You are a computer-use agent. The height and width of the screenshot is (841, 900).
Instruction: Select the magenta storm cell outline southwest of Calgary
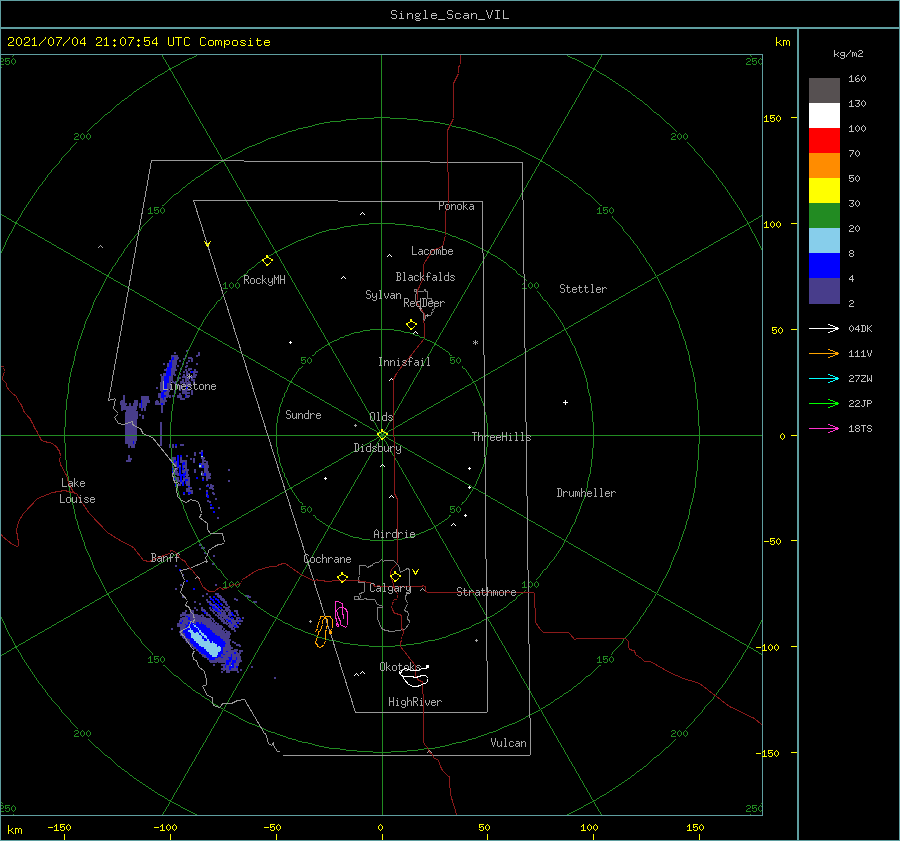pyautogui.click(x=341, y=614)
